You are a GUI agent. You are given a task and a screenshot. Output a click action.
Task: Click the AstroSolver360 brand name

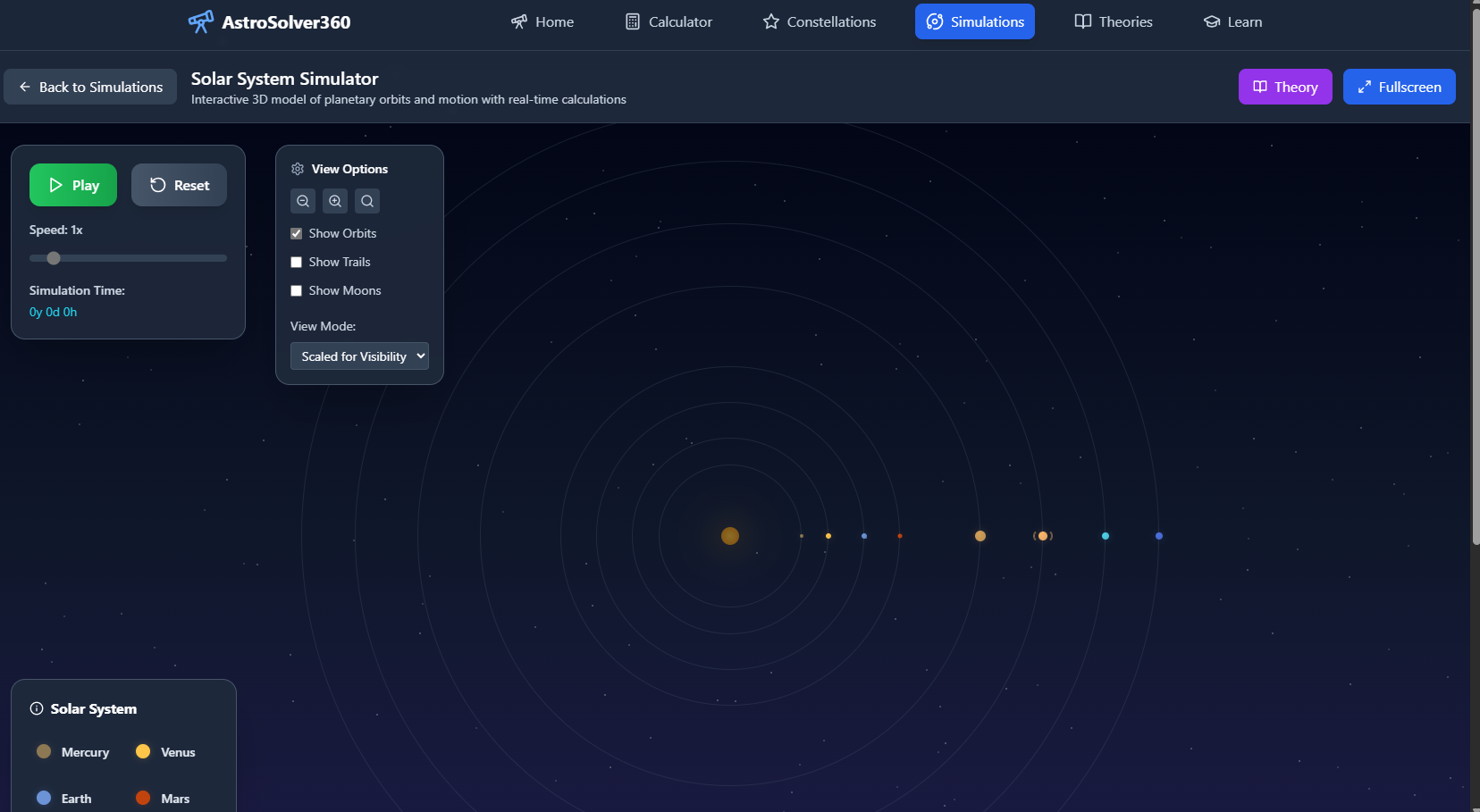point(286,22)
